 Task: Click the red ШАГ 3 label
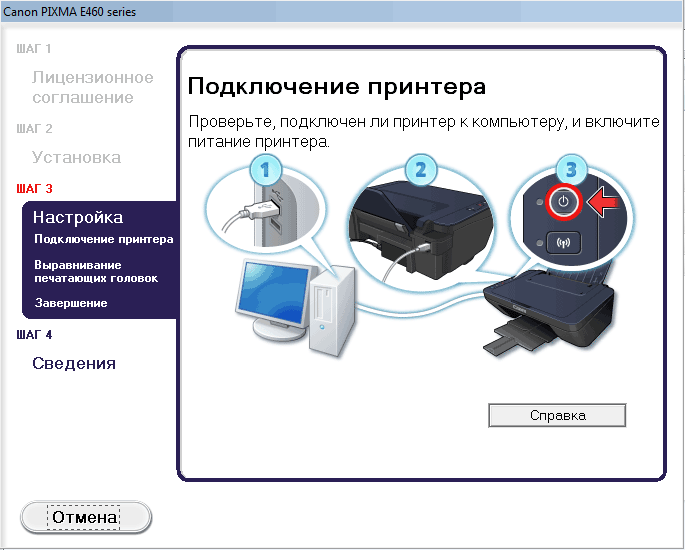pyautogui.click(x=34, y=189)
